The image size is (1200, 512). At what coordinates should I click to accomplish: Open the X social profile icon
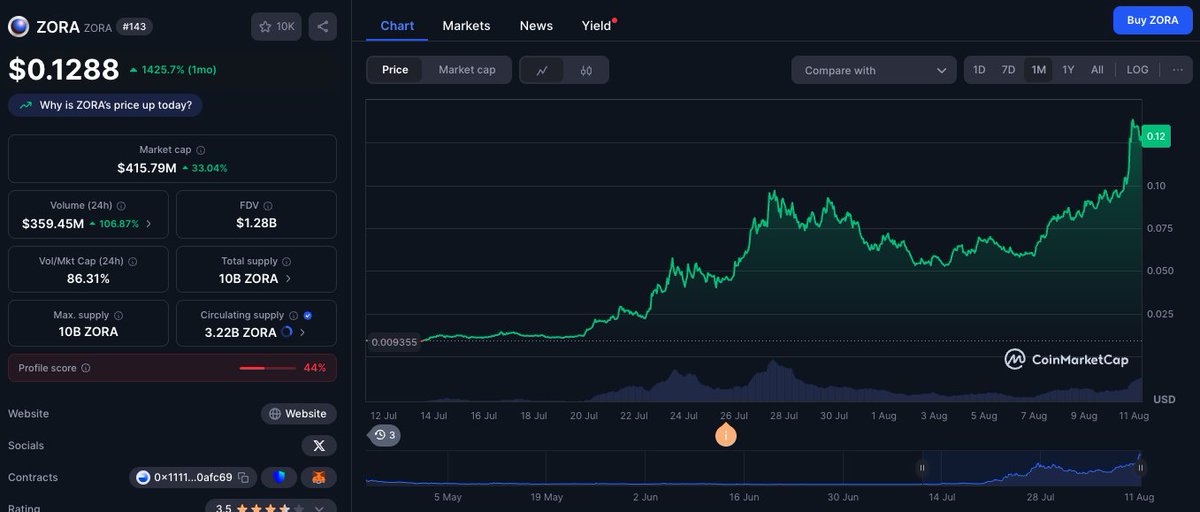319,446
